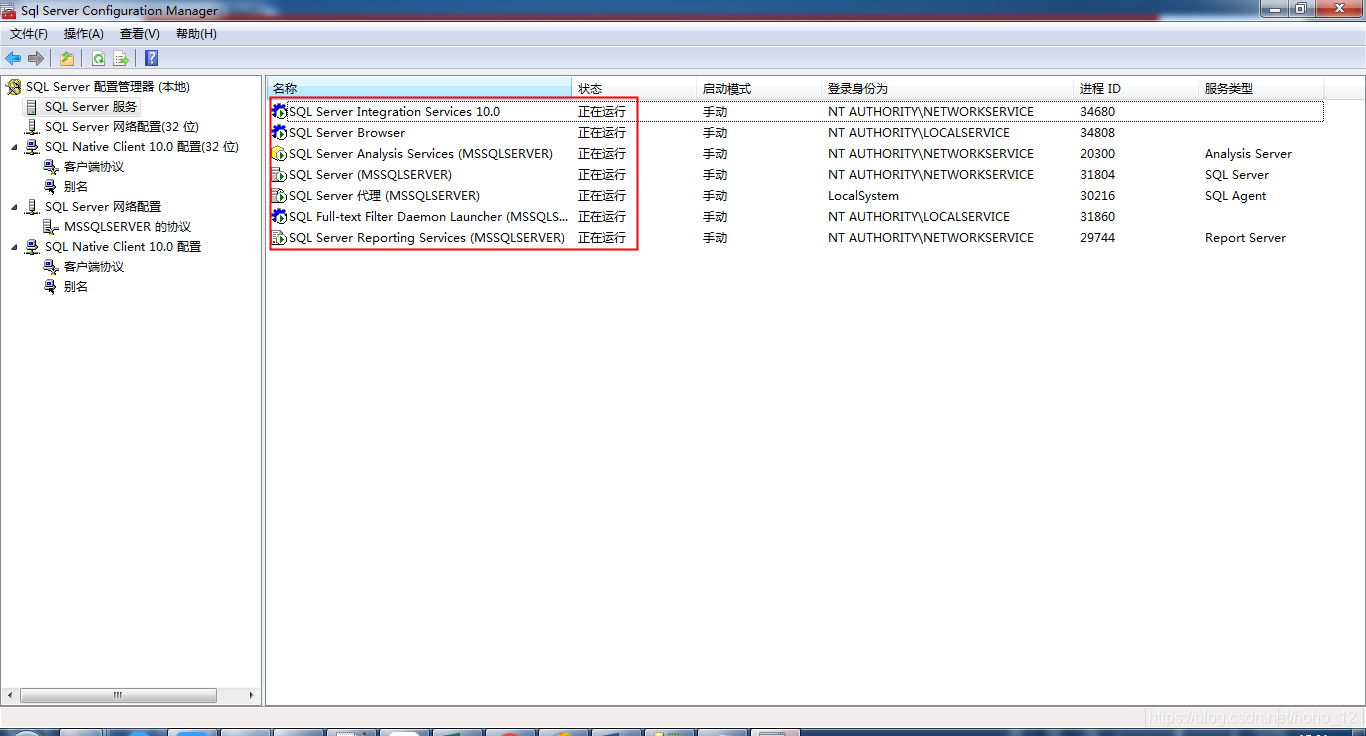
Task: Click the SQL Server (MSSQLSERVER) service icon
Action: point(280,175)
